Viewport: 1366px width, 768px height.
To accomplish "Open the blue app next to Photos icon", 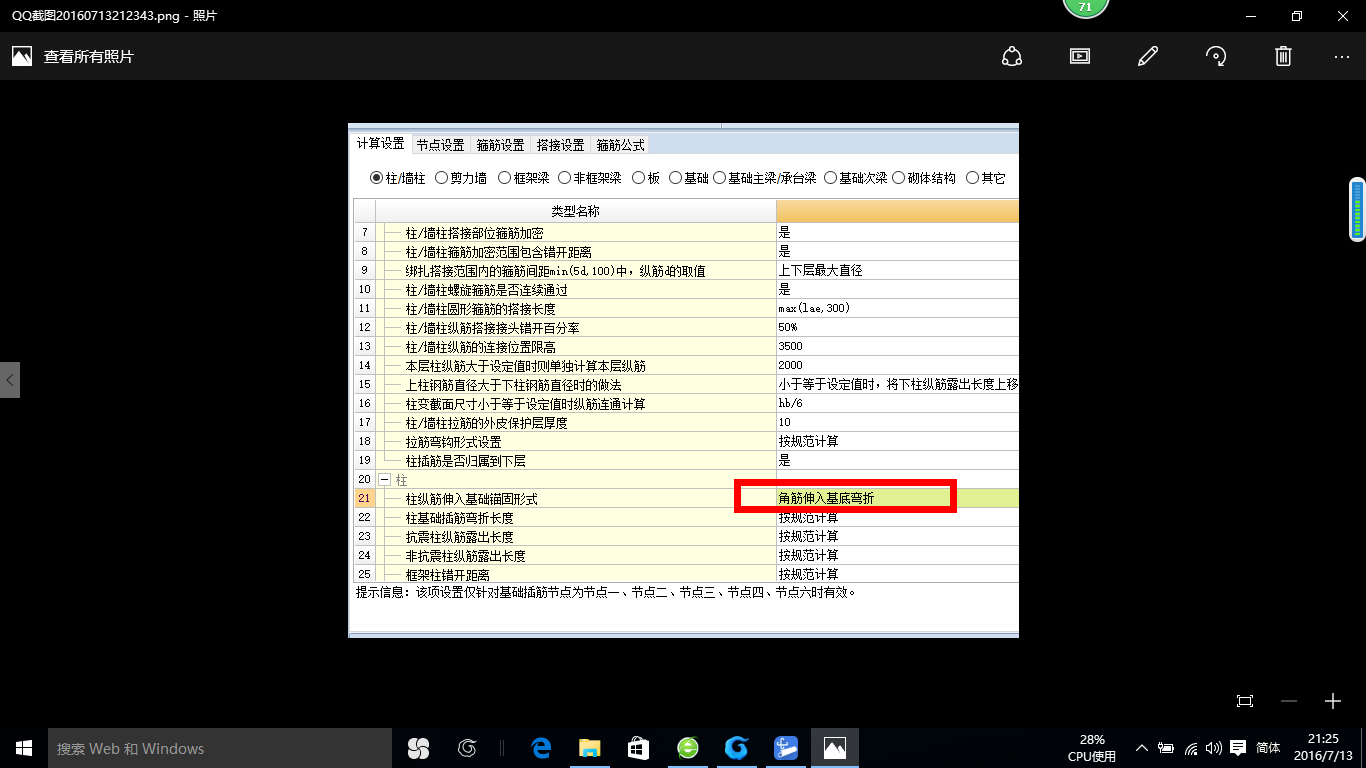I will [x=785, y=748].
